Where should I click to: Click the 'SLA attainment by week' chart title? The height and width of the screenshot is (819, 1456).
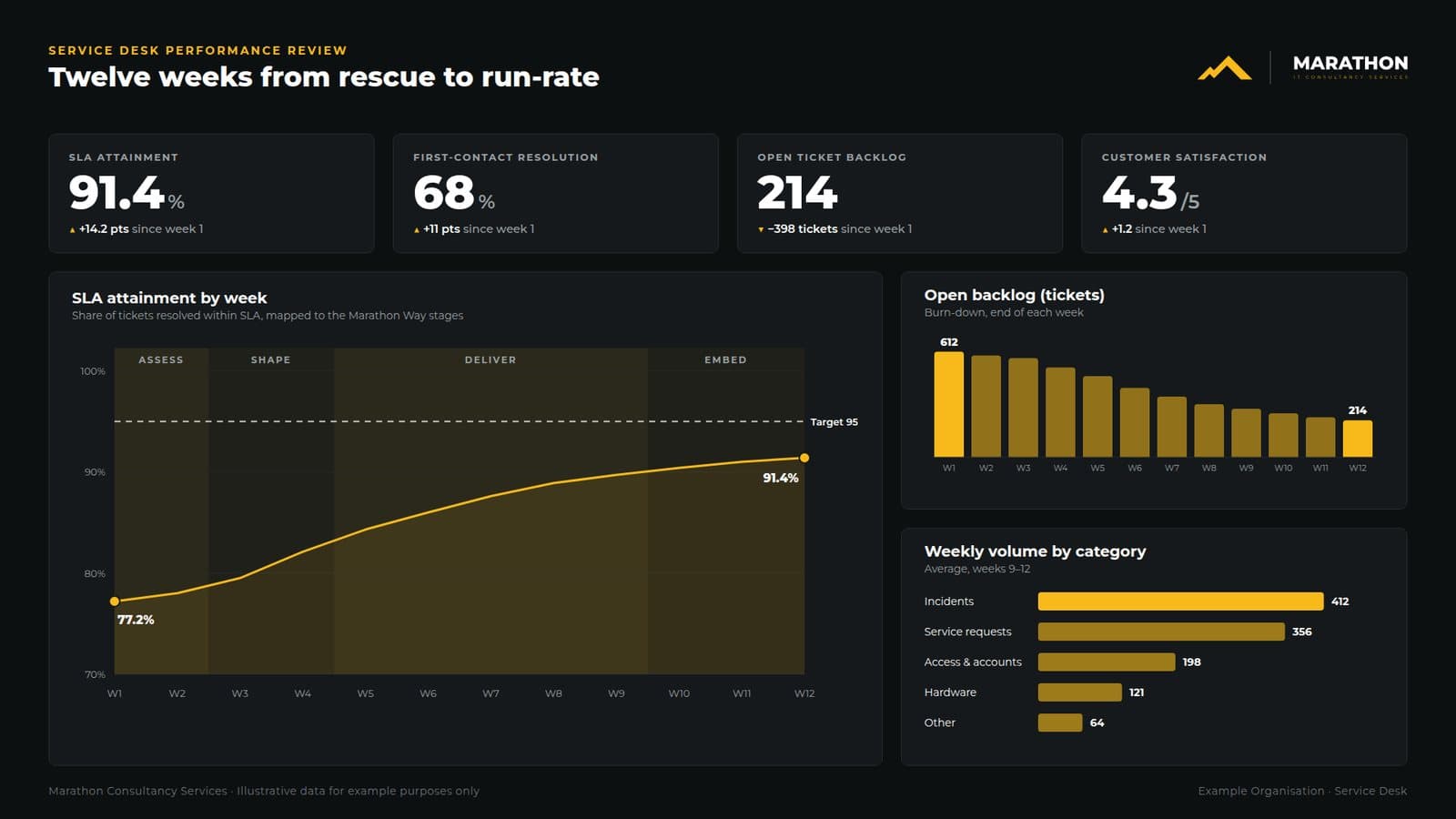click(169, 298)
